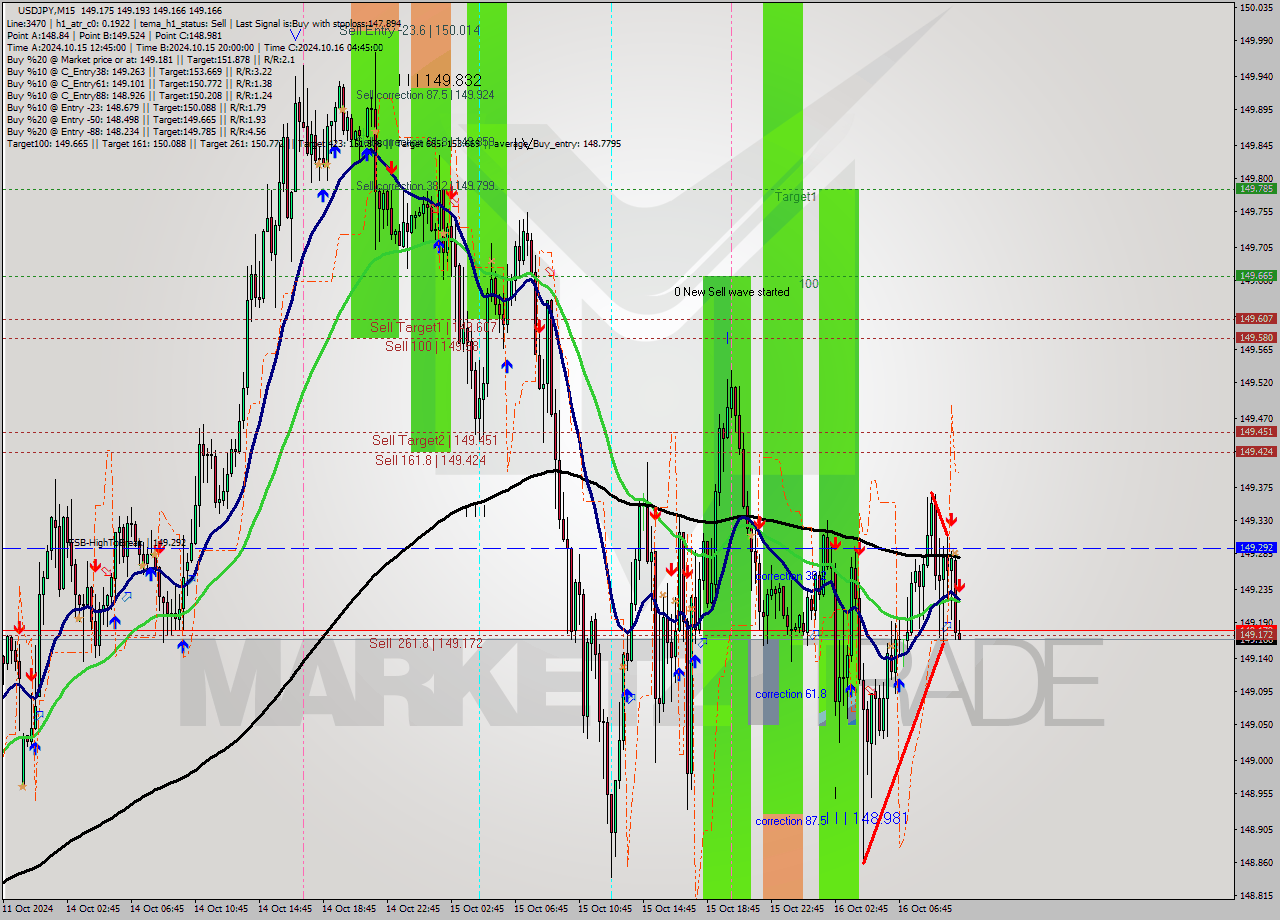Click the 'Sell correction 87.5 | 149.924' label
Viewport: 1280px width, 920px height.
(425, 95)
